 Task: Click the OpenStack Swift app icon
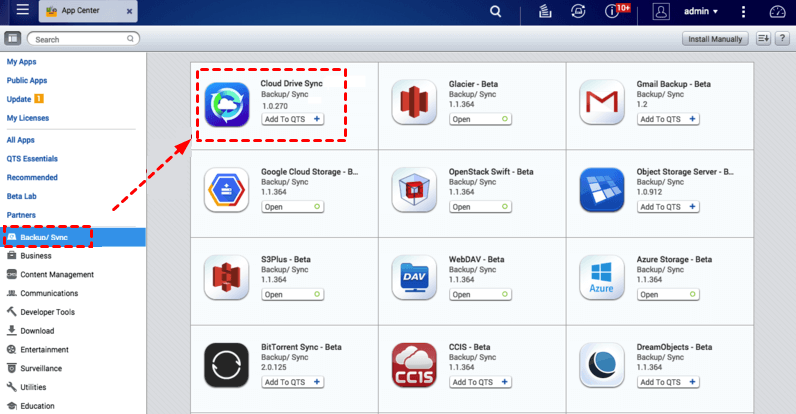click(414, 190)
